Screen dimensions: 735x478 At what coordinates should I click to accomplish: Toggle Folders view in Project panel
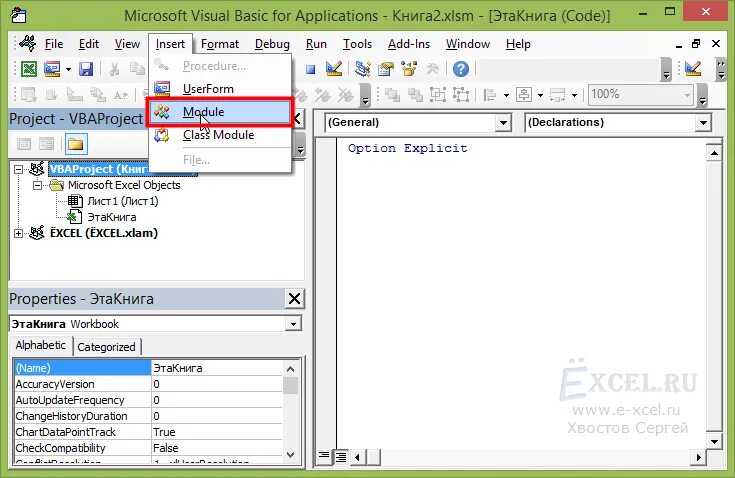coord(75,144)
